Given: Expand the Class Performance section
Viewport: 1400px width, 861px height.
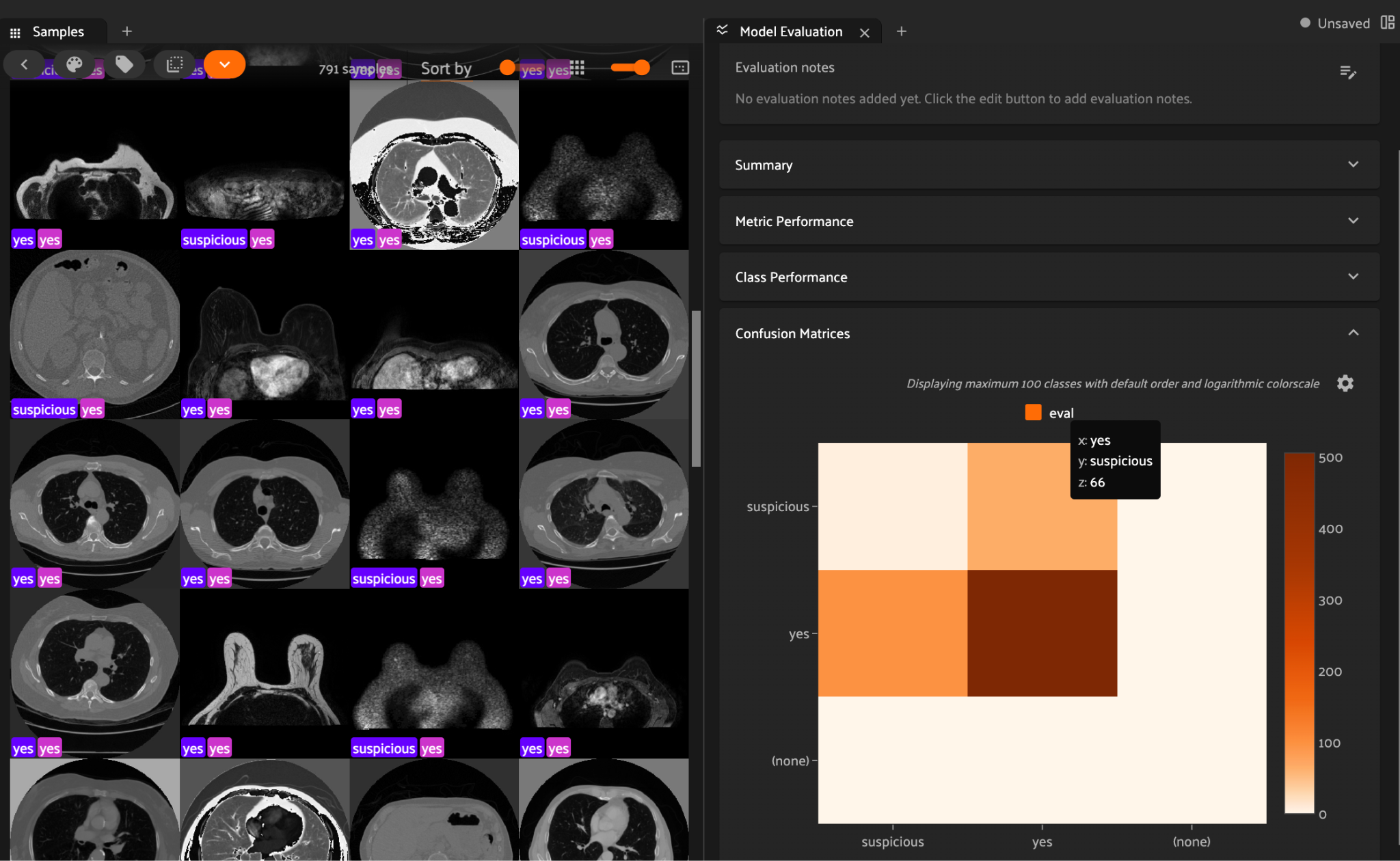Looking at the screenshot, I should tap(1049, 277).
